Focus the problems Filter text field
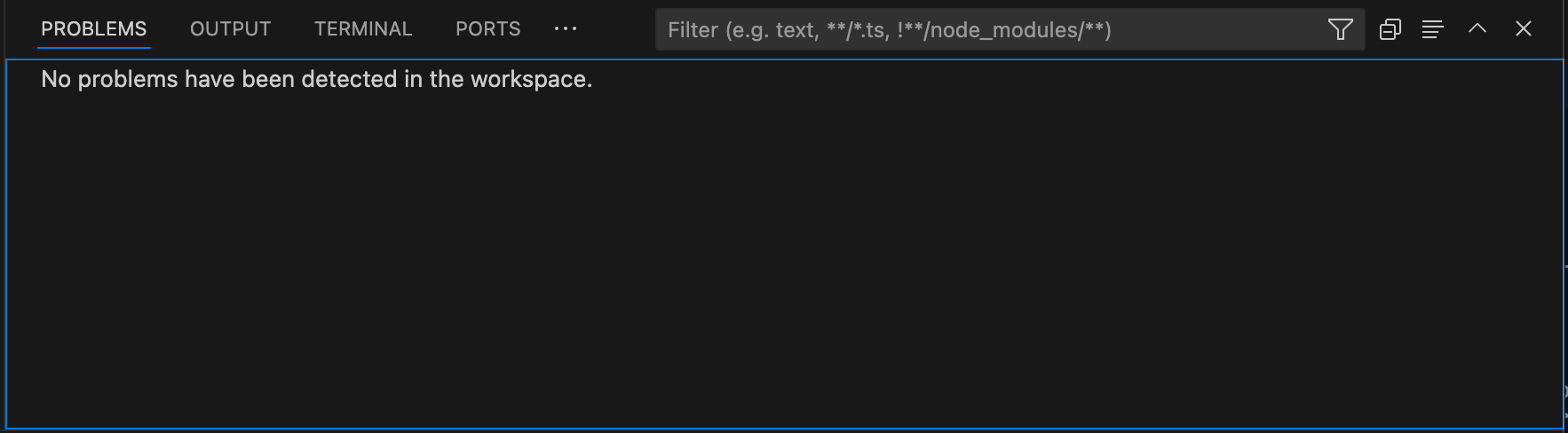The image size is (1568, 433). pyautogui.click(x=986, y=30)
